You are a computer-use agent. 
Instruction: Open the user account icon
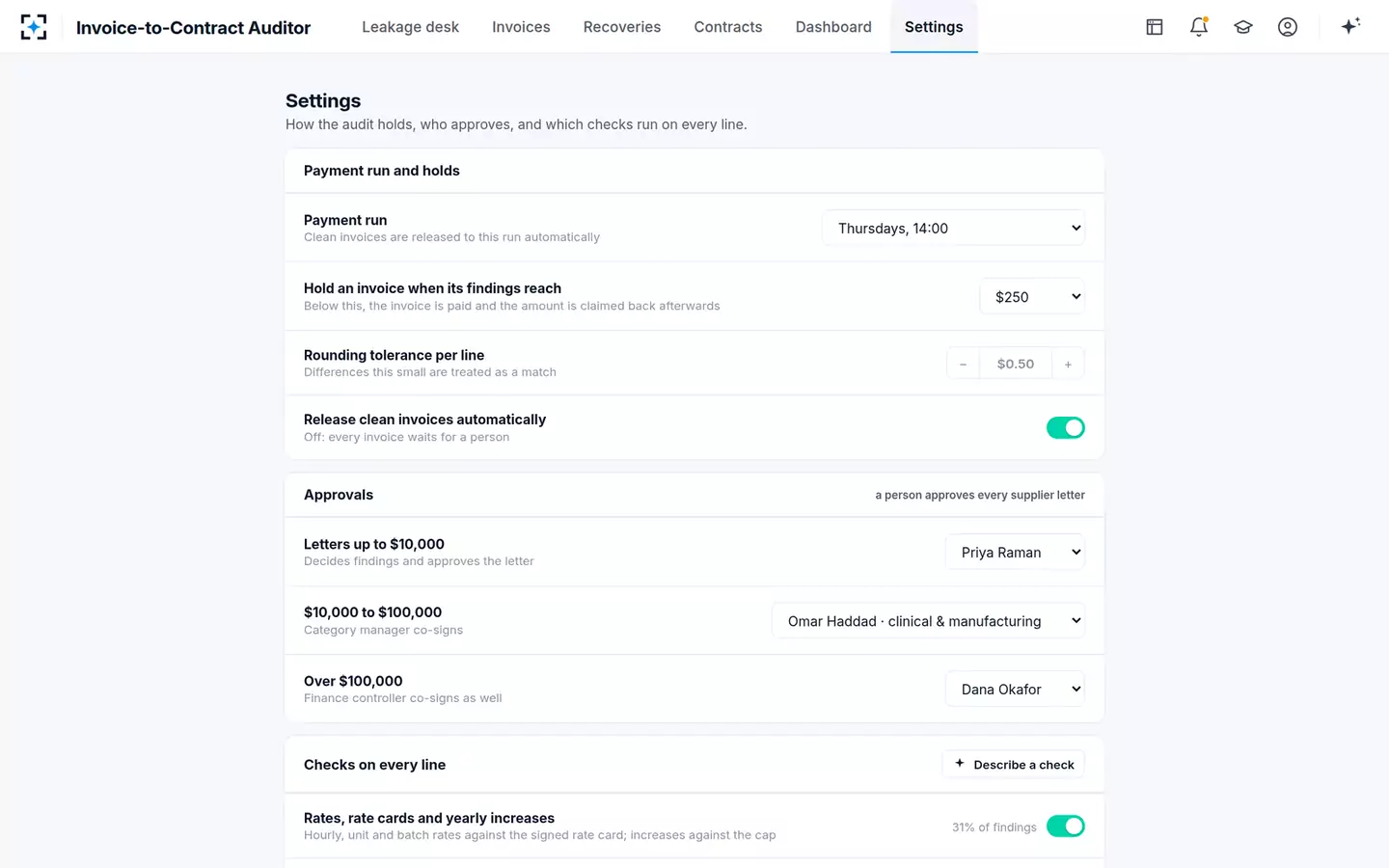[1288, 27]
